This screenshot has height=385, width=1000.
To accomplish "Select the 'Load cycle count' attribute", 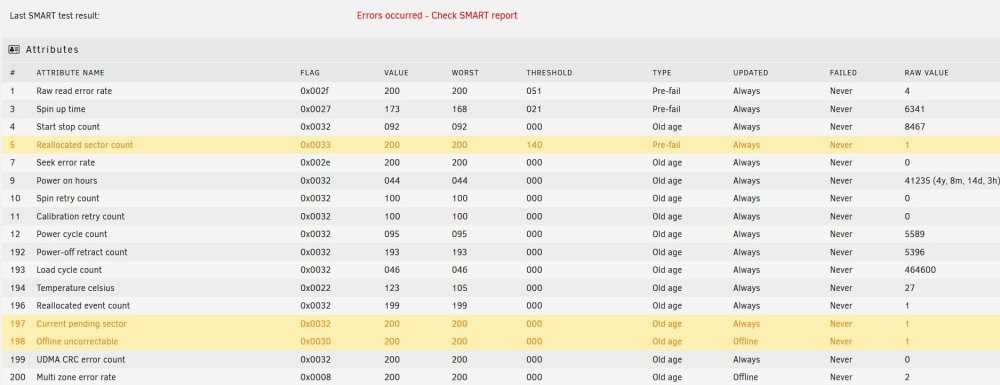I will click(x=69, y=270).
